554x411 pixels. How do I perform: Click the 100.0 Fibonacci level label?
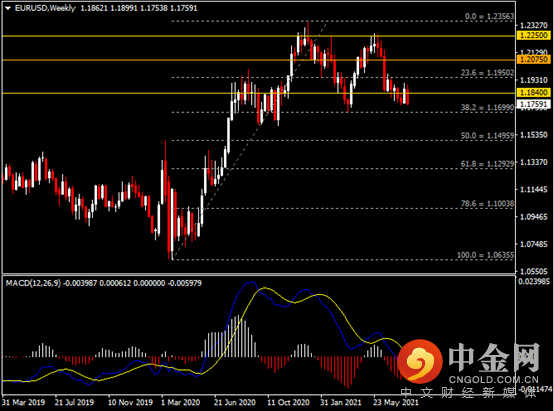point(485,255)
